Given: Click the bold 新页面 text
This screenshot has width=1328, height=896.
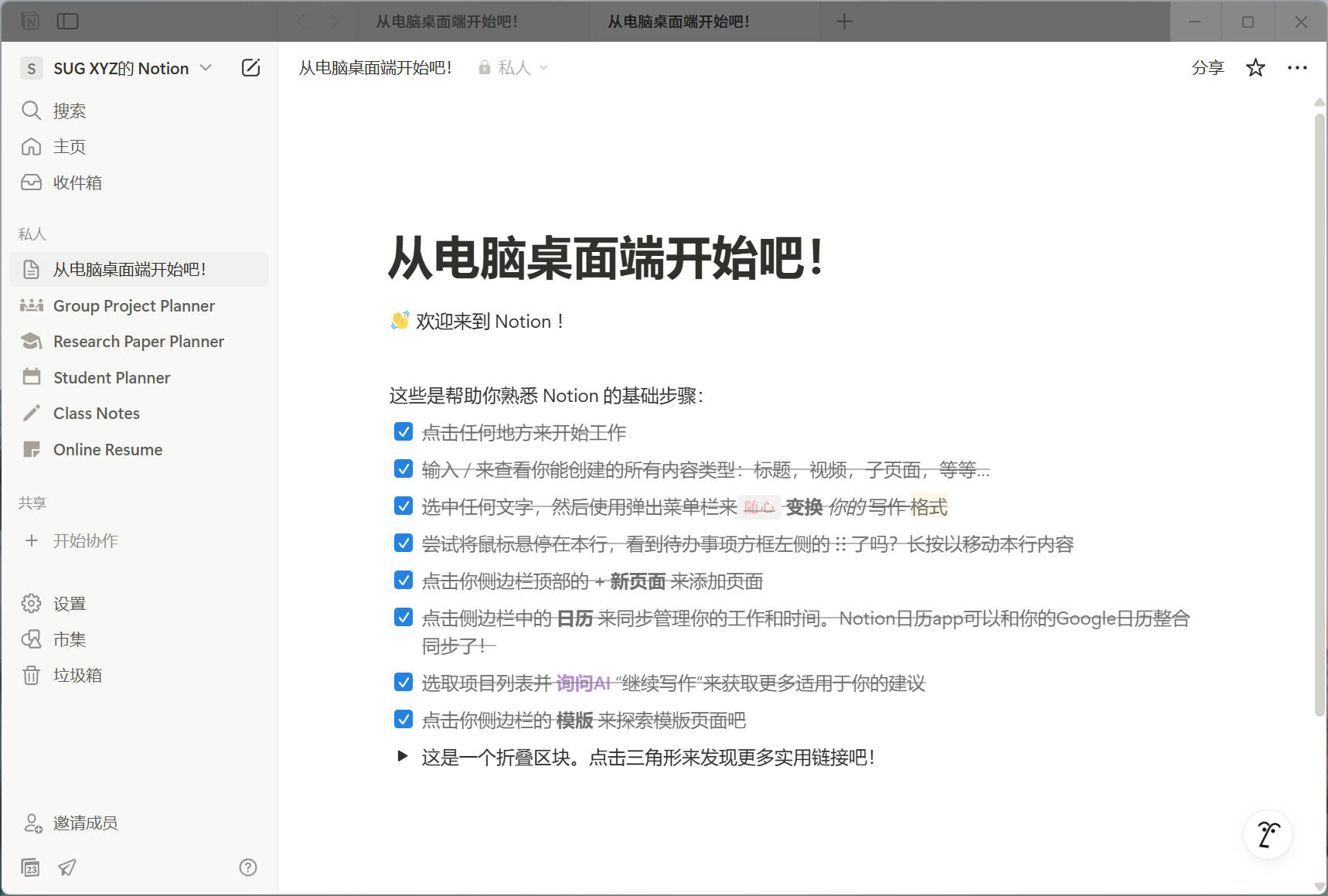Looking at the screenshot, I should coord(638,581).
